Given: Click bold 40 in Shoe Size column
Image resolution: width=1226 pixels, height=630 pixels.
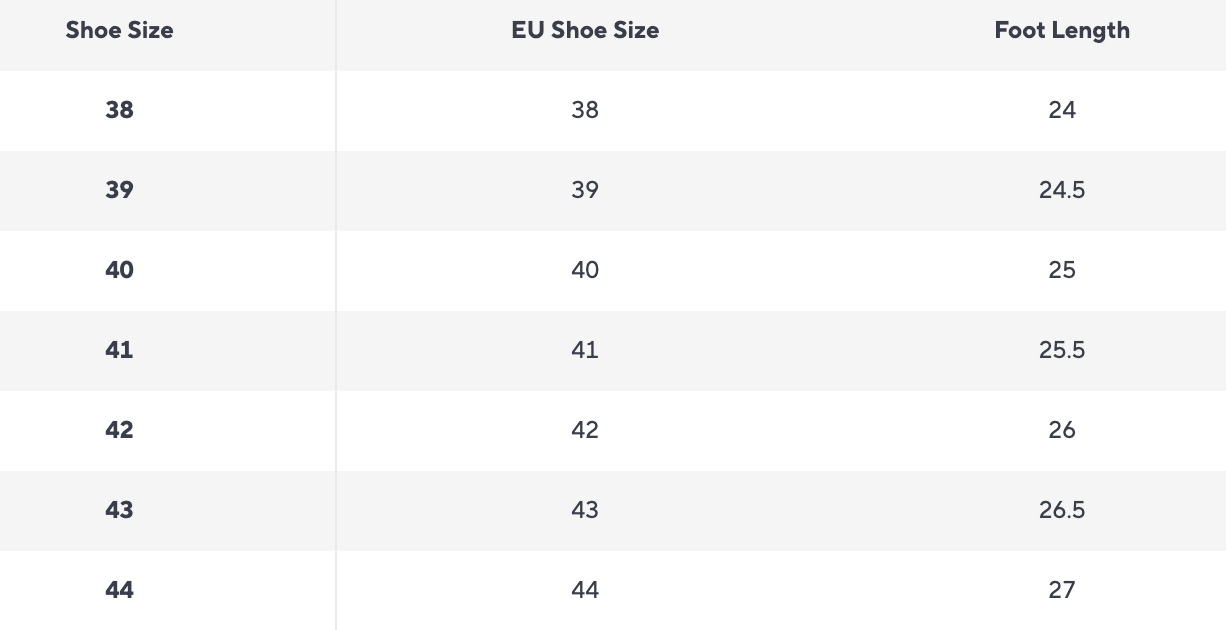Looking at the screenshot, I should tap(119, 270).
